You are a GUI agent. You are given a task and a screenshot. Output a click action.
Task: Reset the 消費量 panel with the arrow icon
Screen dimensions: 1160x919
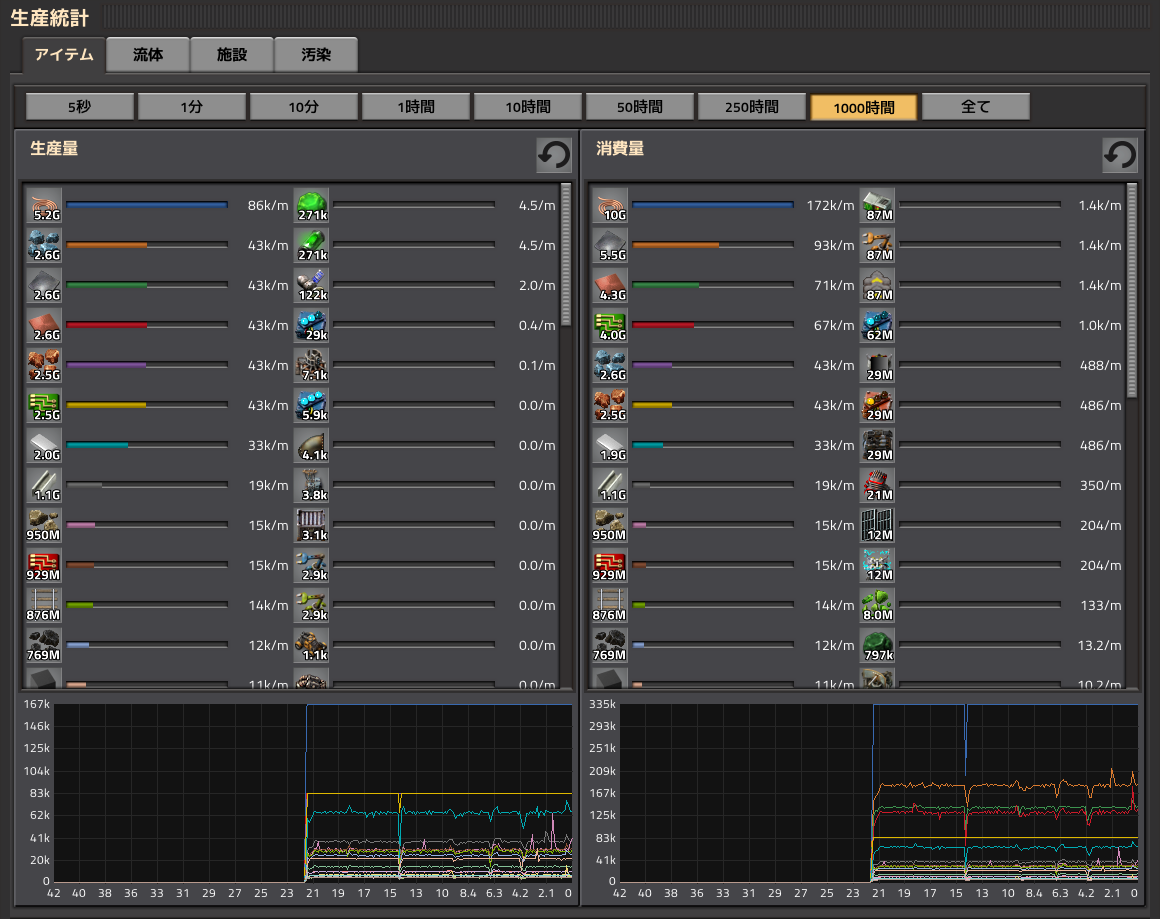1119,155
